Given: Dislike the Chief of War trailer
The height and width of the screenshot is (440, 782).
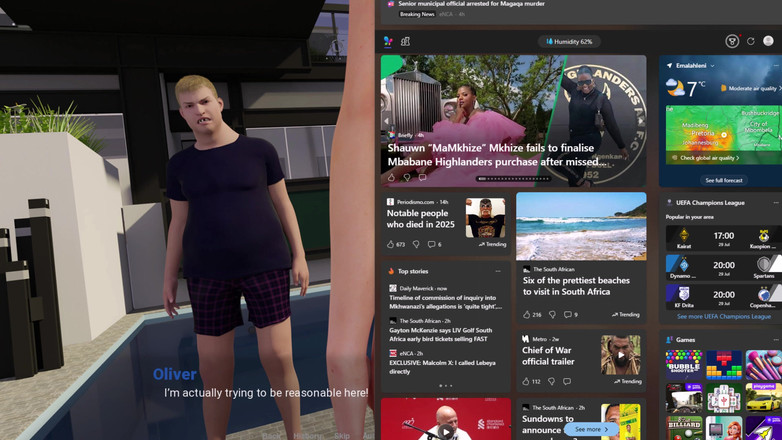Looking at the screenshot, I should [x=551, y=382].
